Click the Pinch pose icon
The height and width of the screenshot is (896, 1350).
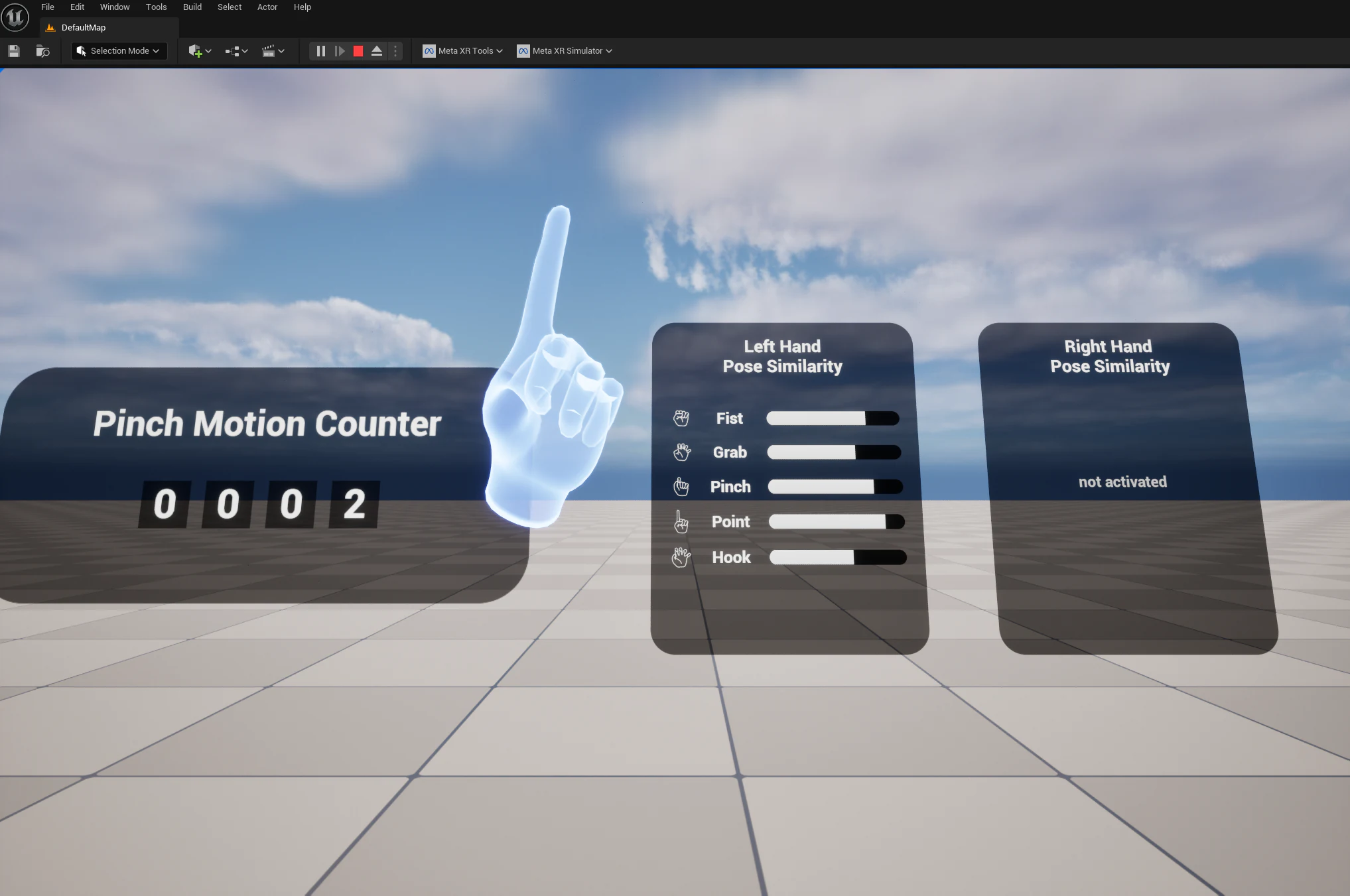(x=681, y=487)
